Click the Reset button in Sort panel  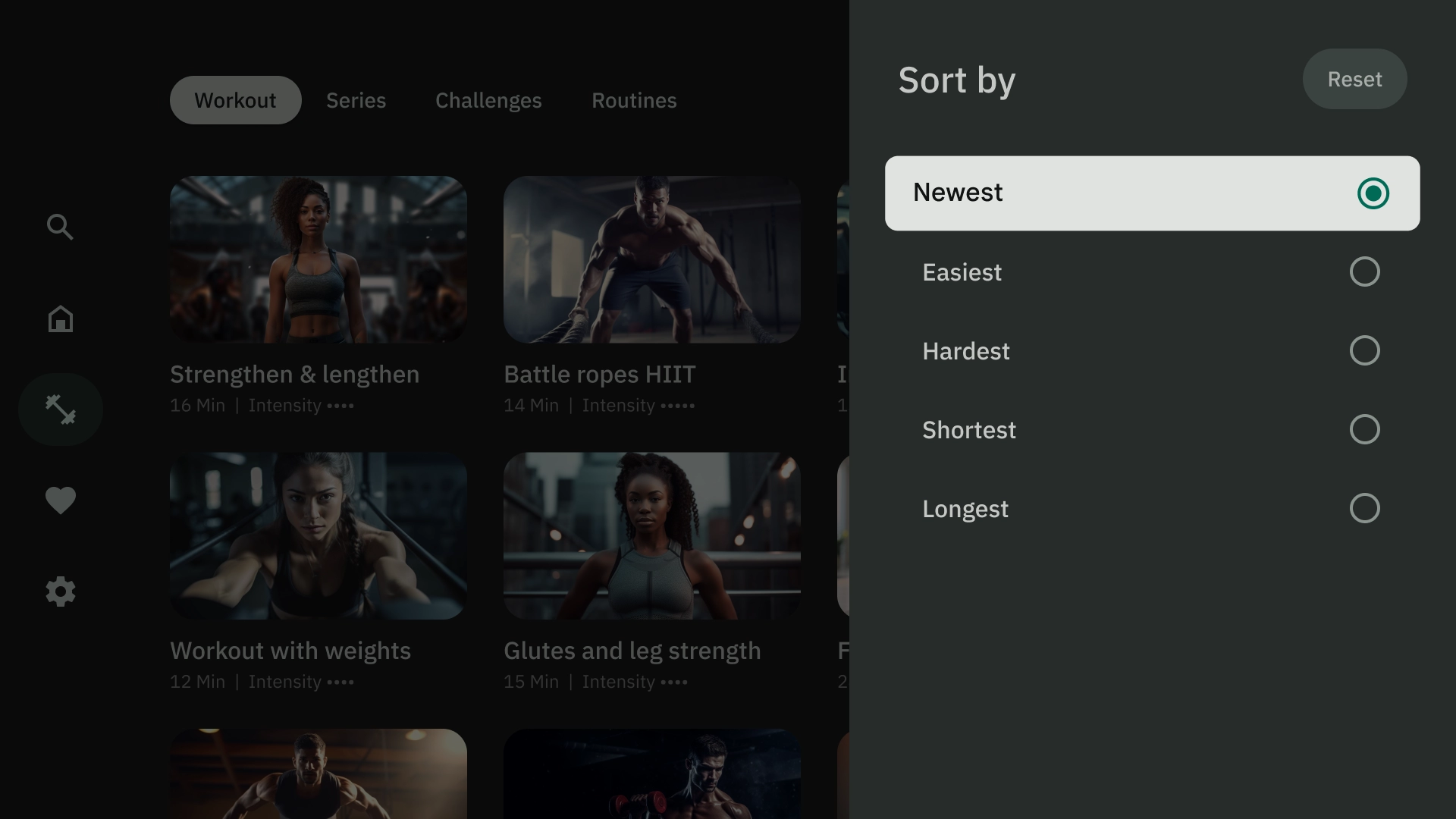click(1354, 78)
